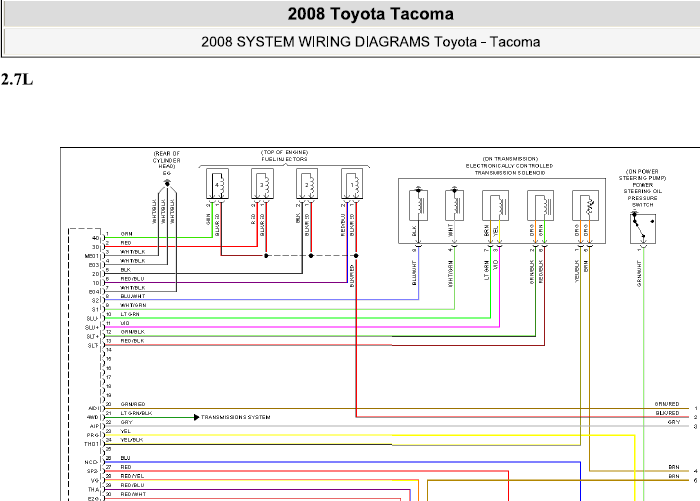Screen dimensions: 700x501
Task: Click the 'SLT+' terminal label
Action: (x=92, y=337)
